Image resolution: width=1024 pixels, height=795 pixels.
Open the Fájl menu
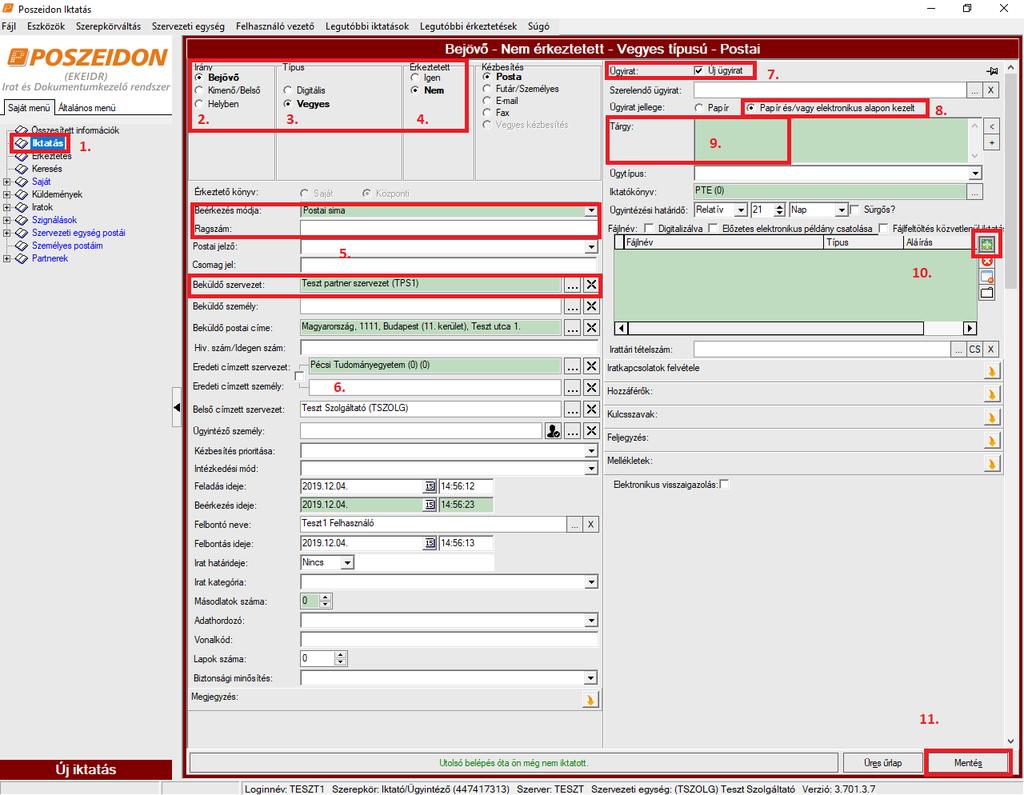coord(8,26)
